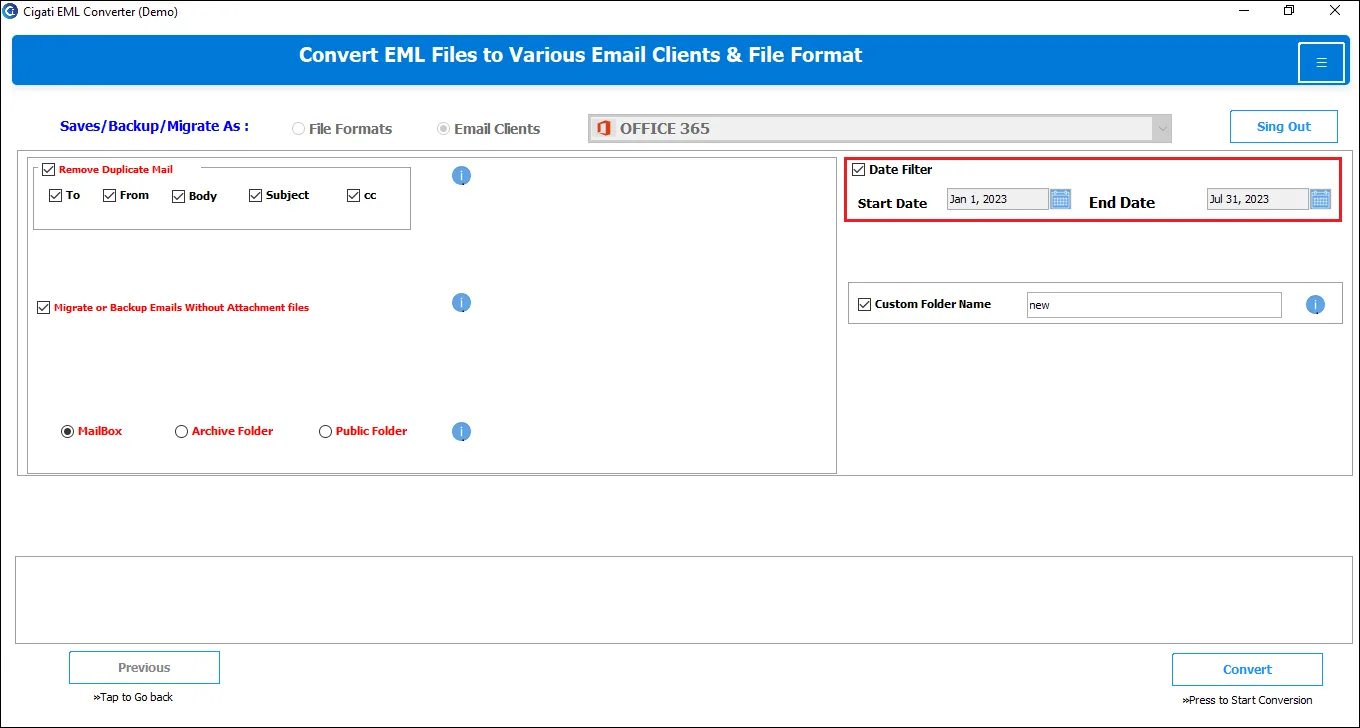Click the Previous button

pyautogui.click(x=144, y=668)
